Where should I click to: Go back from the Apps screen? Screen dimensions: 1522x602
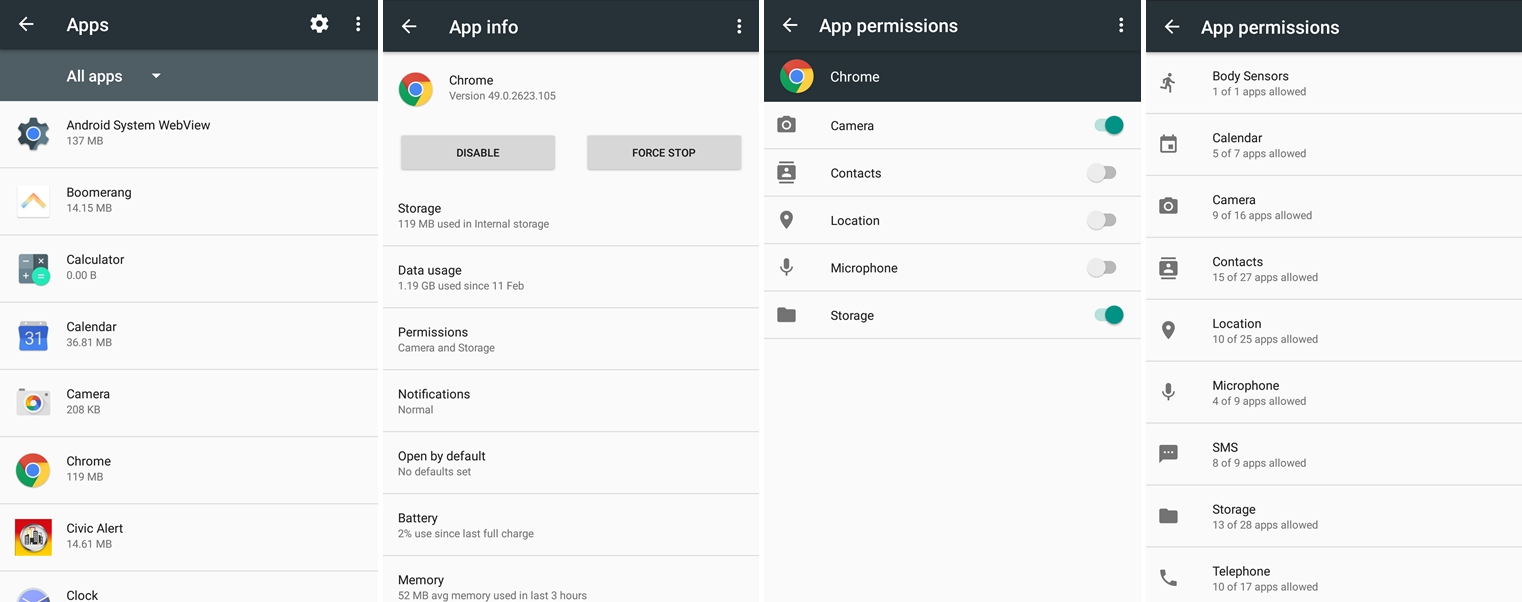coord(27,24)
